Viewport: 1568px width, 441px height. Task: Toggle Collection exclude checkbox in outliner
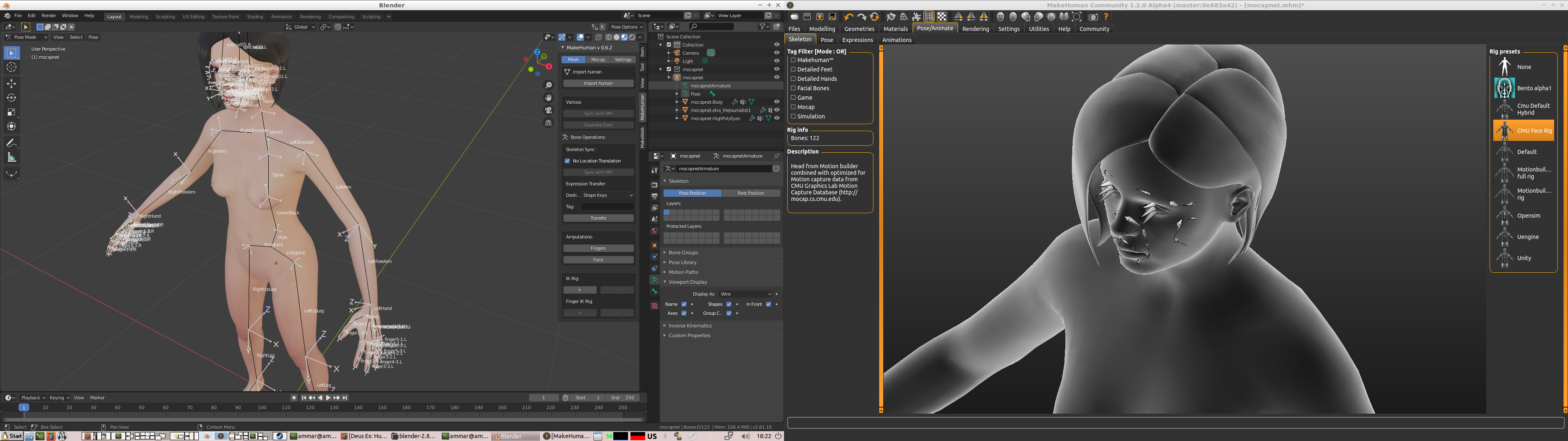668,45
